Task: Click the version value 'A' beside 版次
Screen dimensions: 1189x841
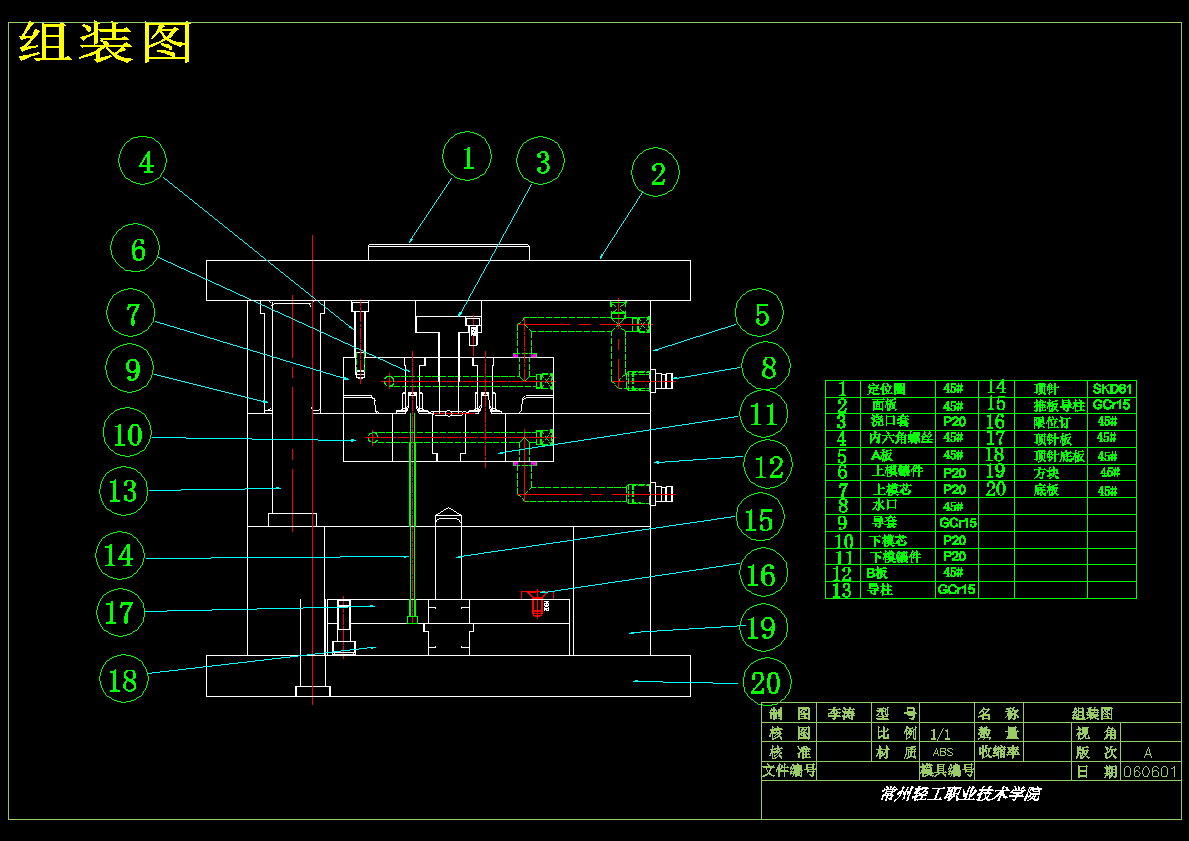Action: (1148, 752)
